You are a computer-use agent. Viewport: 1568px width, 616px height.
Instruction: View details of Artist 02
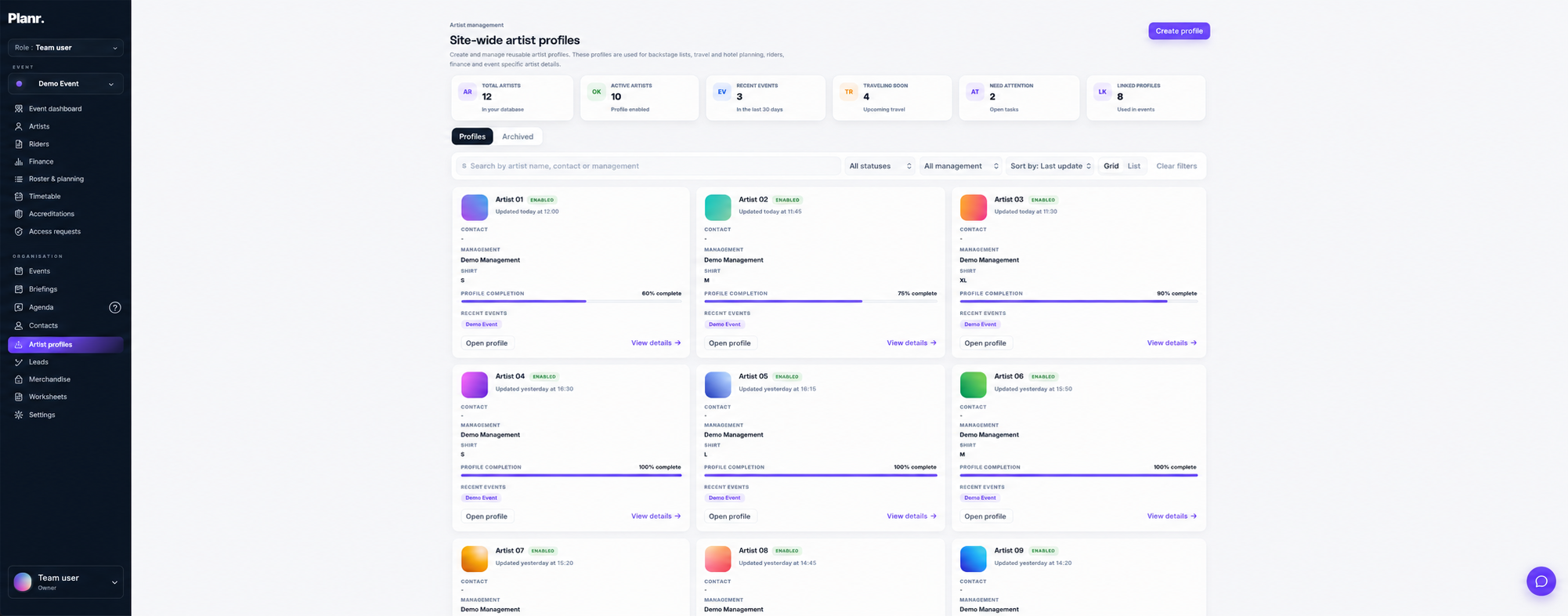click(911, 343)
